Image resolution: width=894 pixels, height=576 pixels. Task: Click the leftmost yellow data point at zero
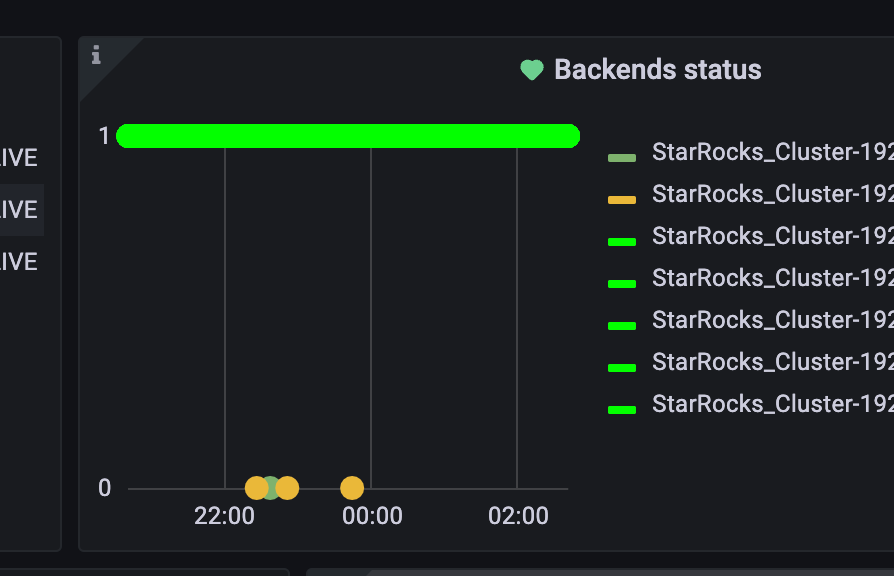256,488
